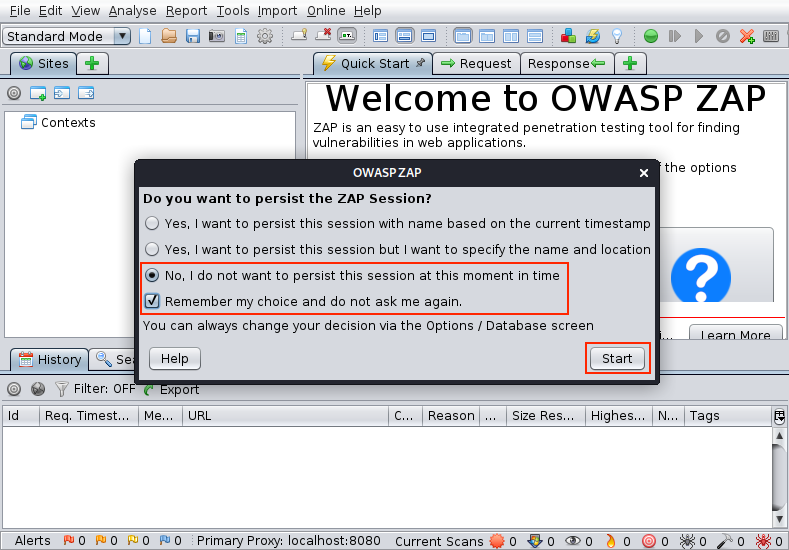The image size is (789, 550).
Task: Click the light bulb icon in toolbar
Action: [617, 36]
